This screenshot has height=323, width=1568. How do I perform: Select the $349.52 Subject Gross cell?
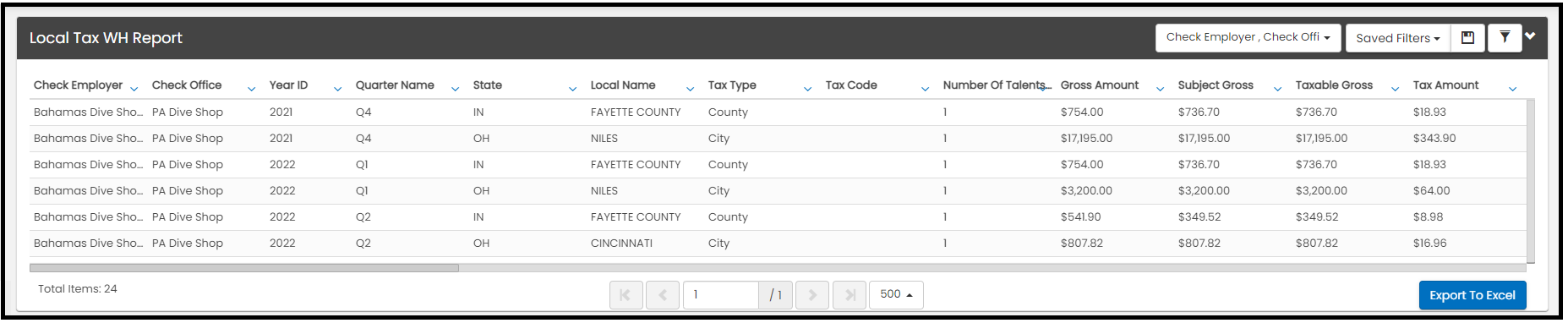(x=1199, y=217)
